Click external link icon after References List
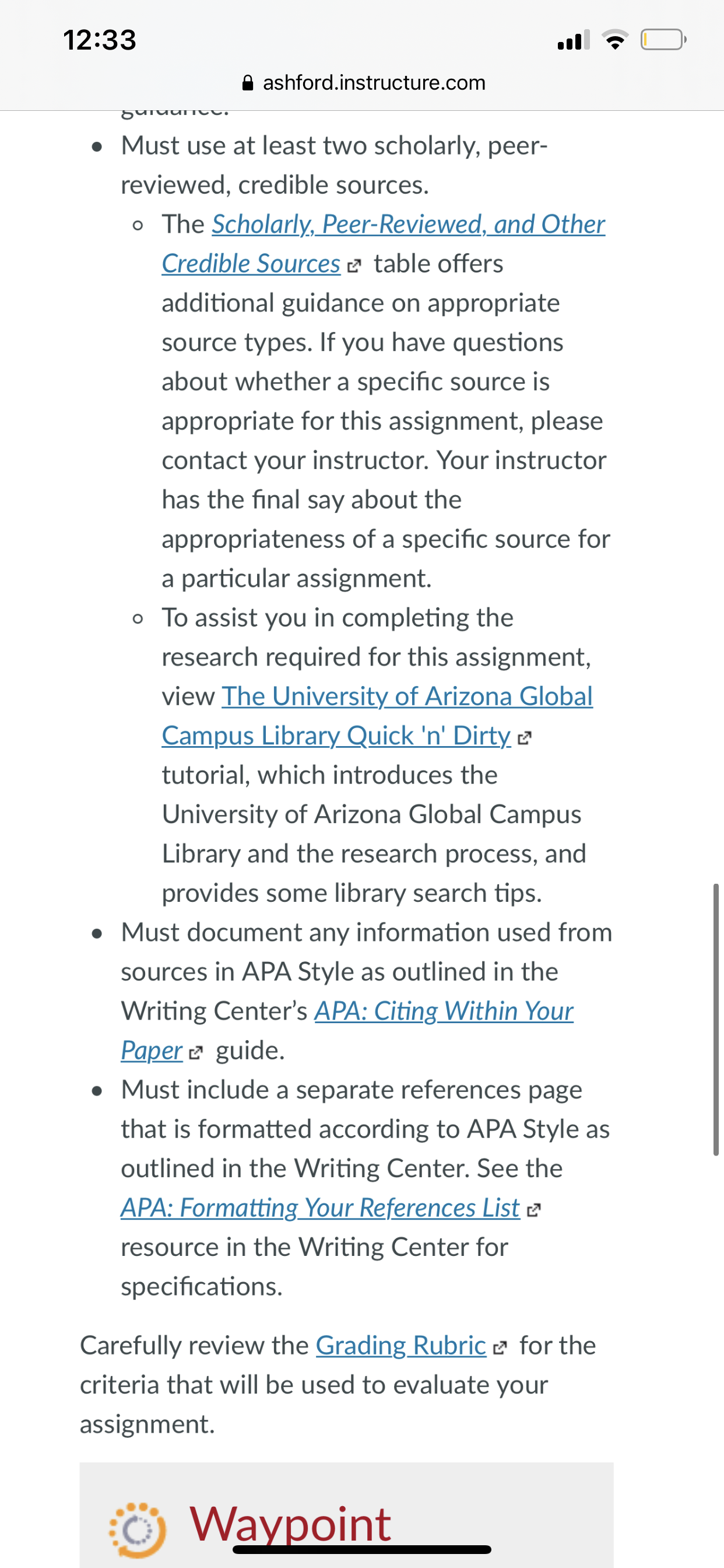724x1568 pixels. 533,1210
